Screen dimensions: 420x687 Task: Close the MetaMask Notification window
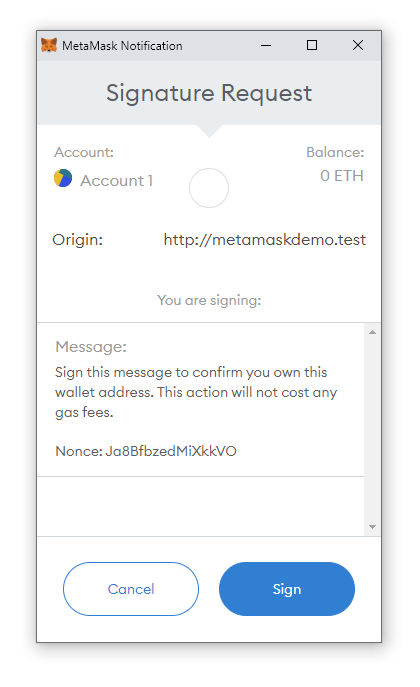(358, 45)
